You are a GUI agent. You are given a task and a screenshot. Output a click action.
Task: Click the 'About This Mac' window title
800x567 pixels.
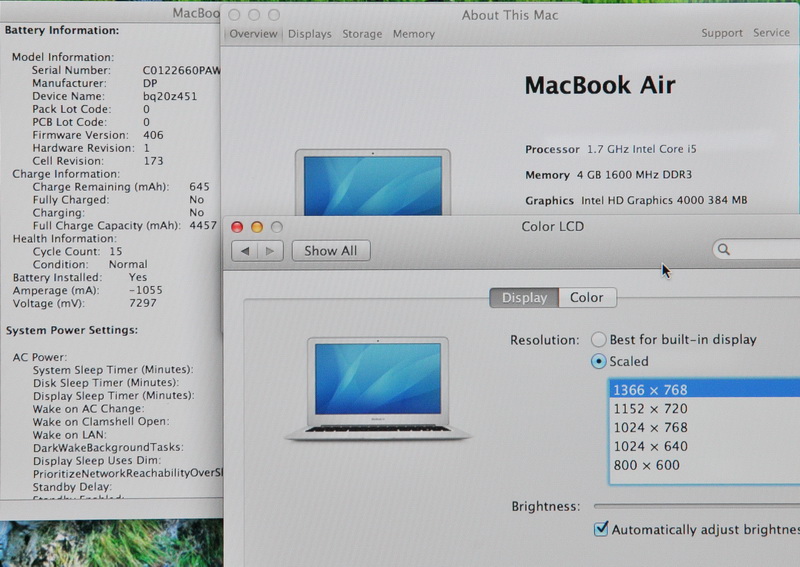(510, 15)
